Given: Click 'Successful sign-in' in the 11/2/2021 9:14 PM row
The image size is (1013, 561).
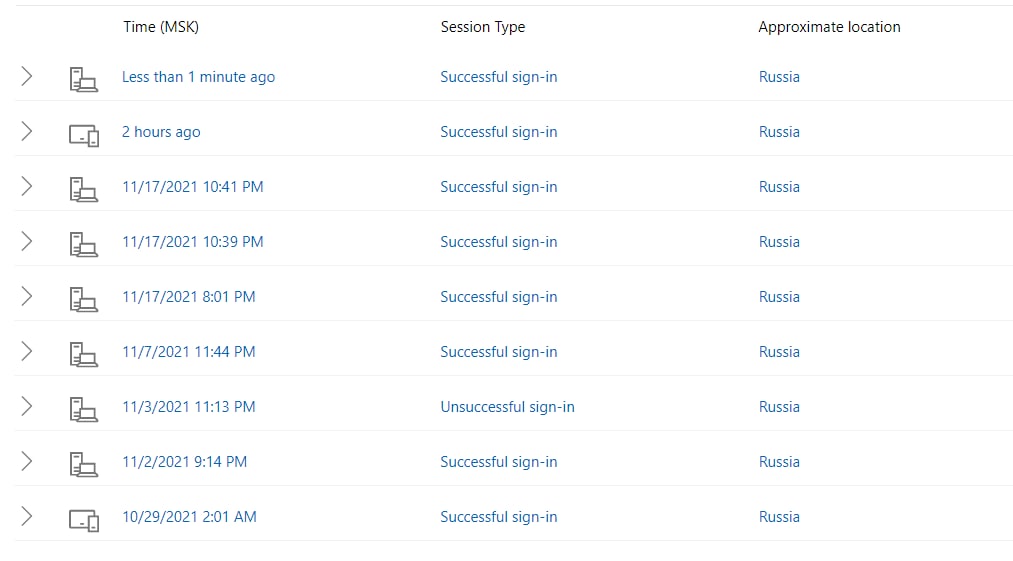Looking at the screenshot, I should tap(499, 461).
